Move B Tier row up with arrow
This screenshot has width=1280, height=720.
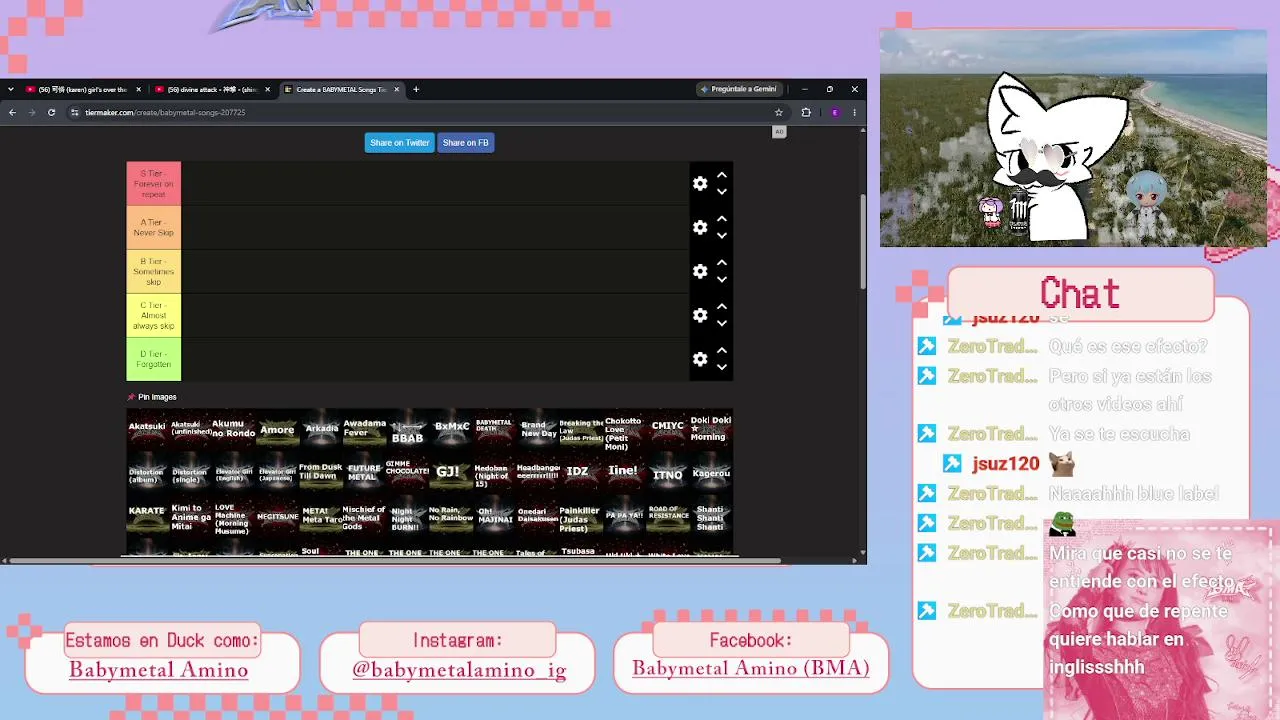721,263
